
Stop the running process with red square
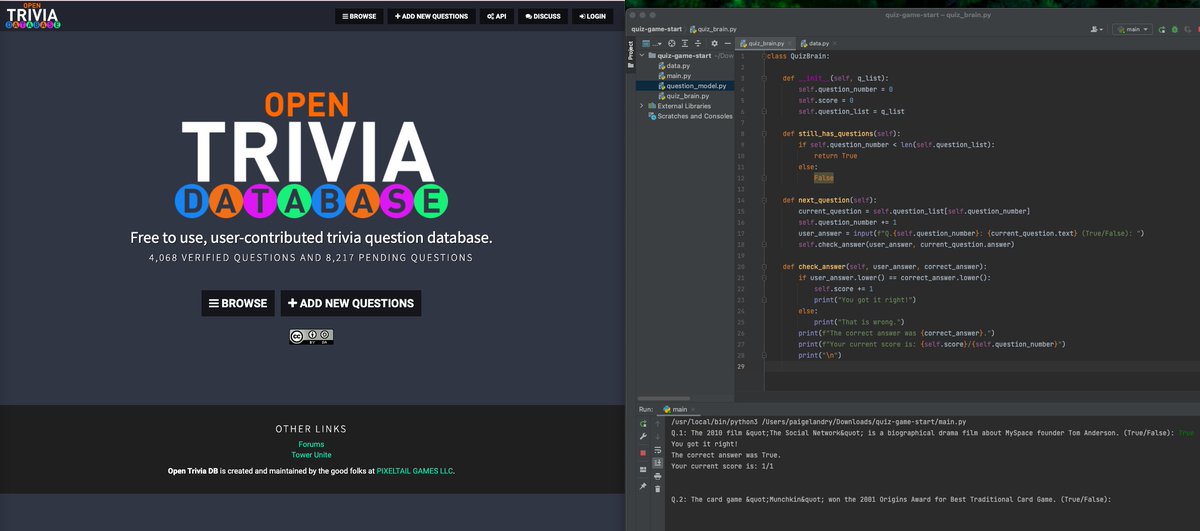[x=643, y=453]
